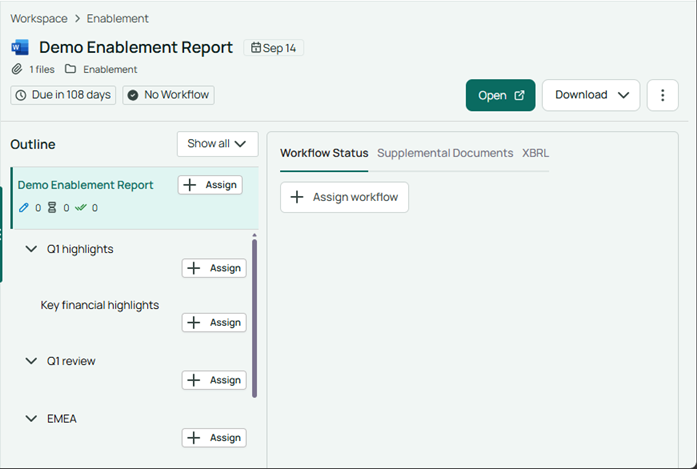Select the Workflow Status tab
The width and height of the screenshot is (697, 469).
pos(324,153)
